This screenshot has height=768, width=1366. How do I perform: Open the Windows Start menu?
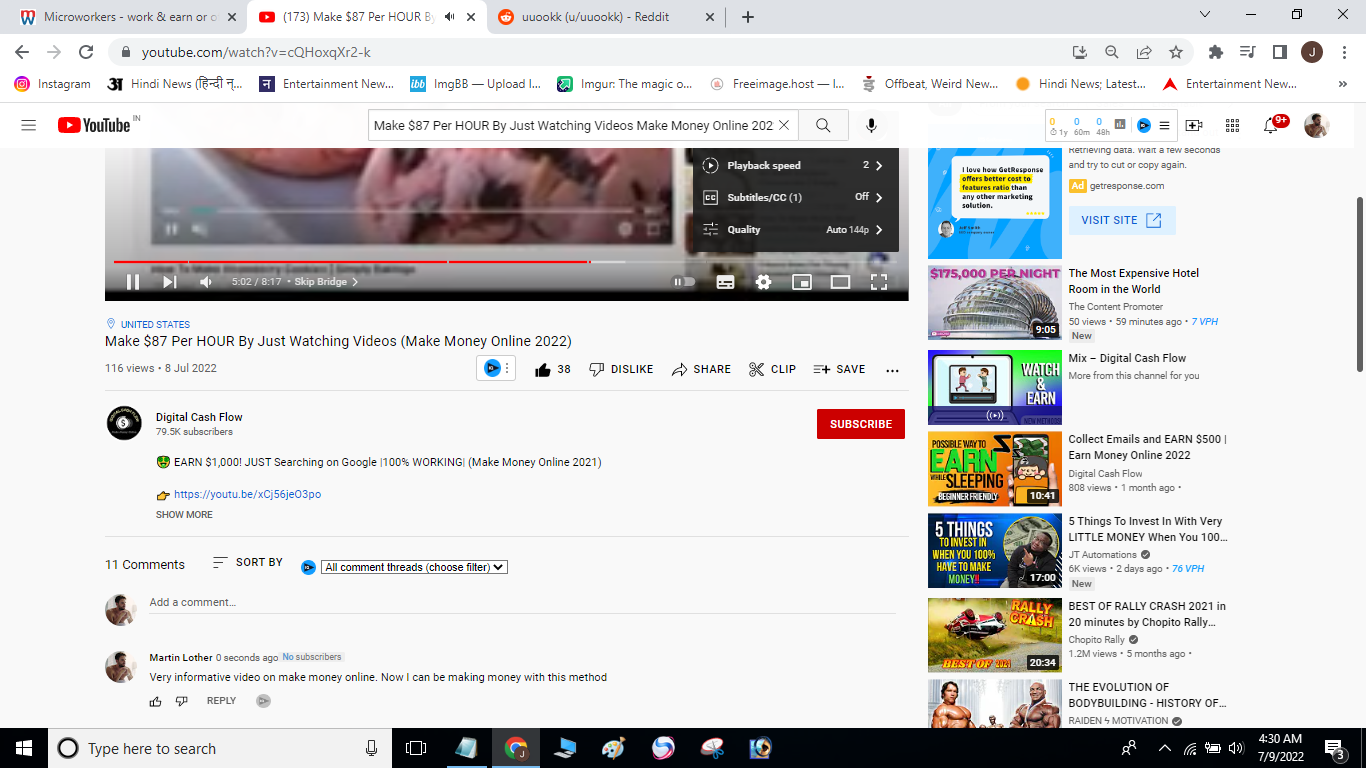pyautogui.click(x=23, y=748)
